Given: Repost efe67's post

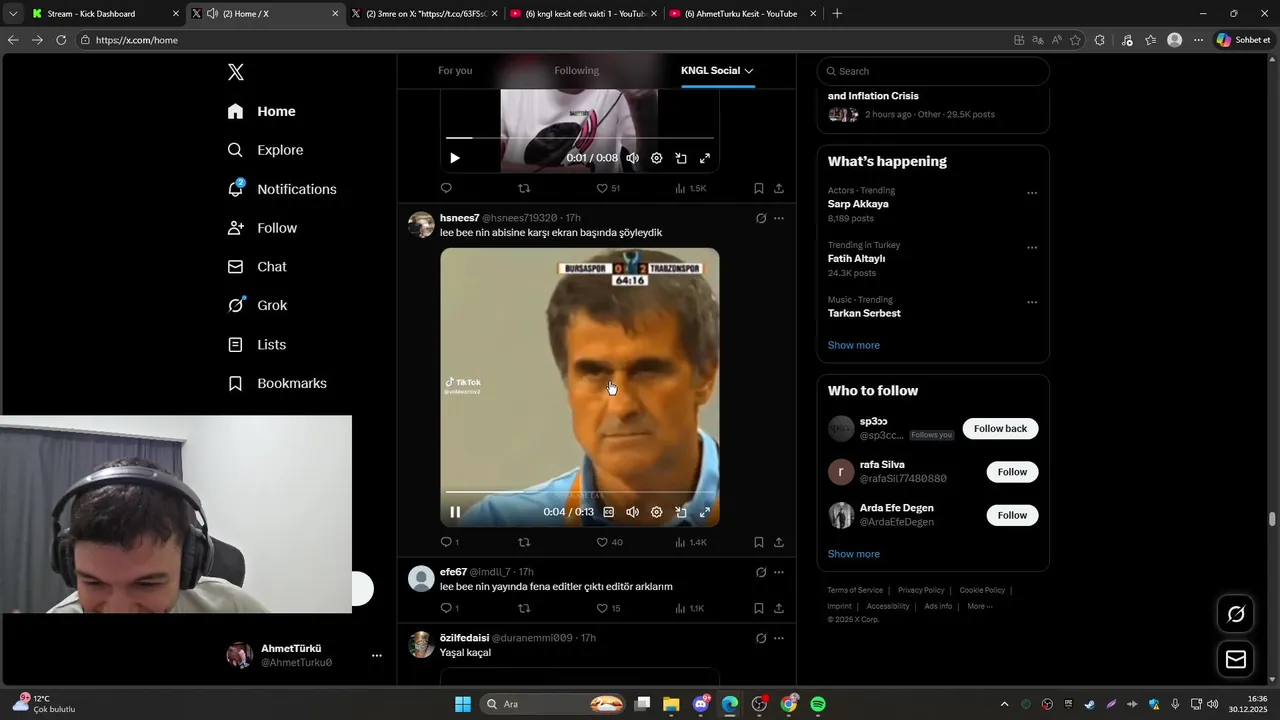Looking at the screenshot, I should coord(524,608).
